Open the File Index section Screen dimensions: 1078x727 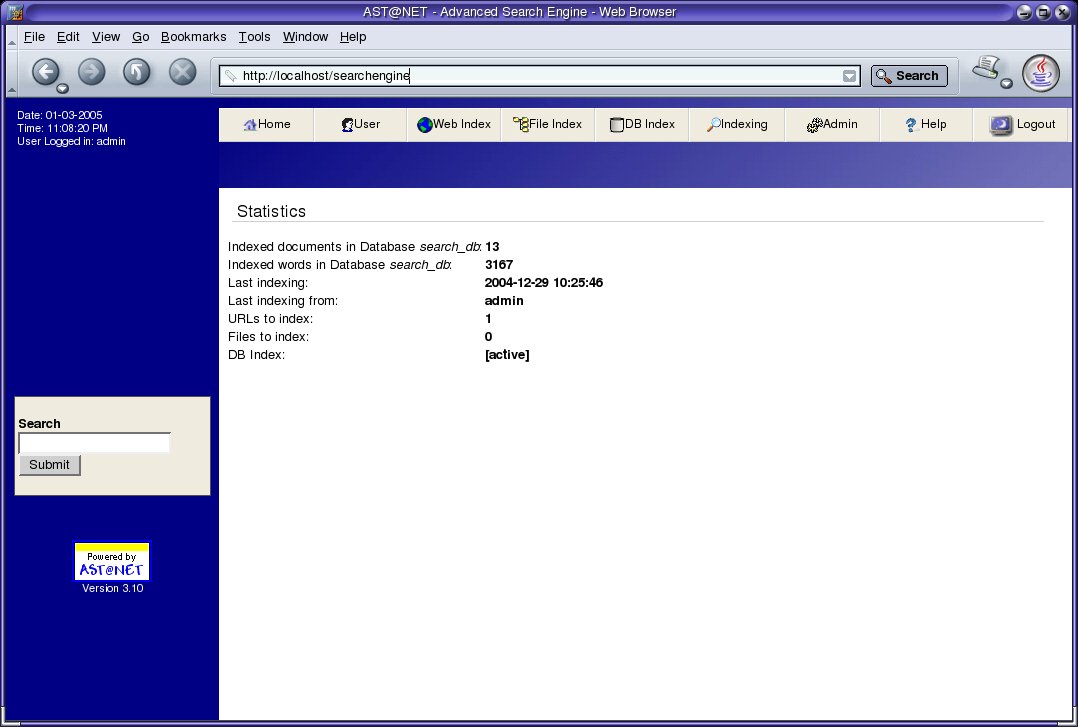click(x=547, y=124)
